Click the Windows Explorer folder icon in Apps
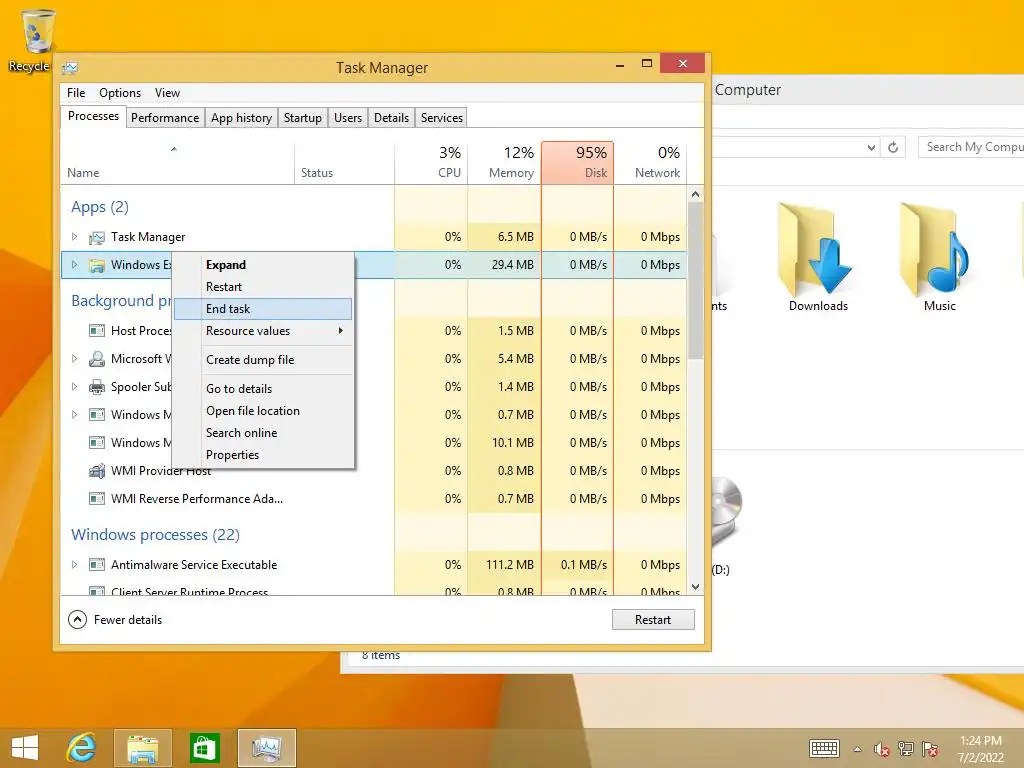Image resolution: width=1024 pixels, height=768 pixels. point(97,265)
